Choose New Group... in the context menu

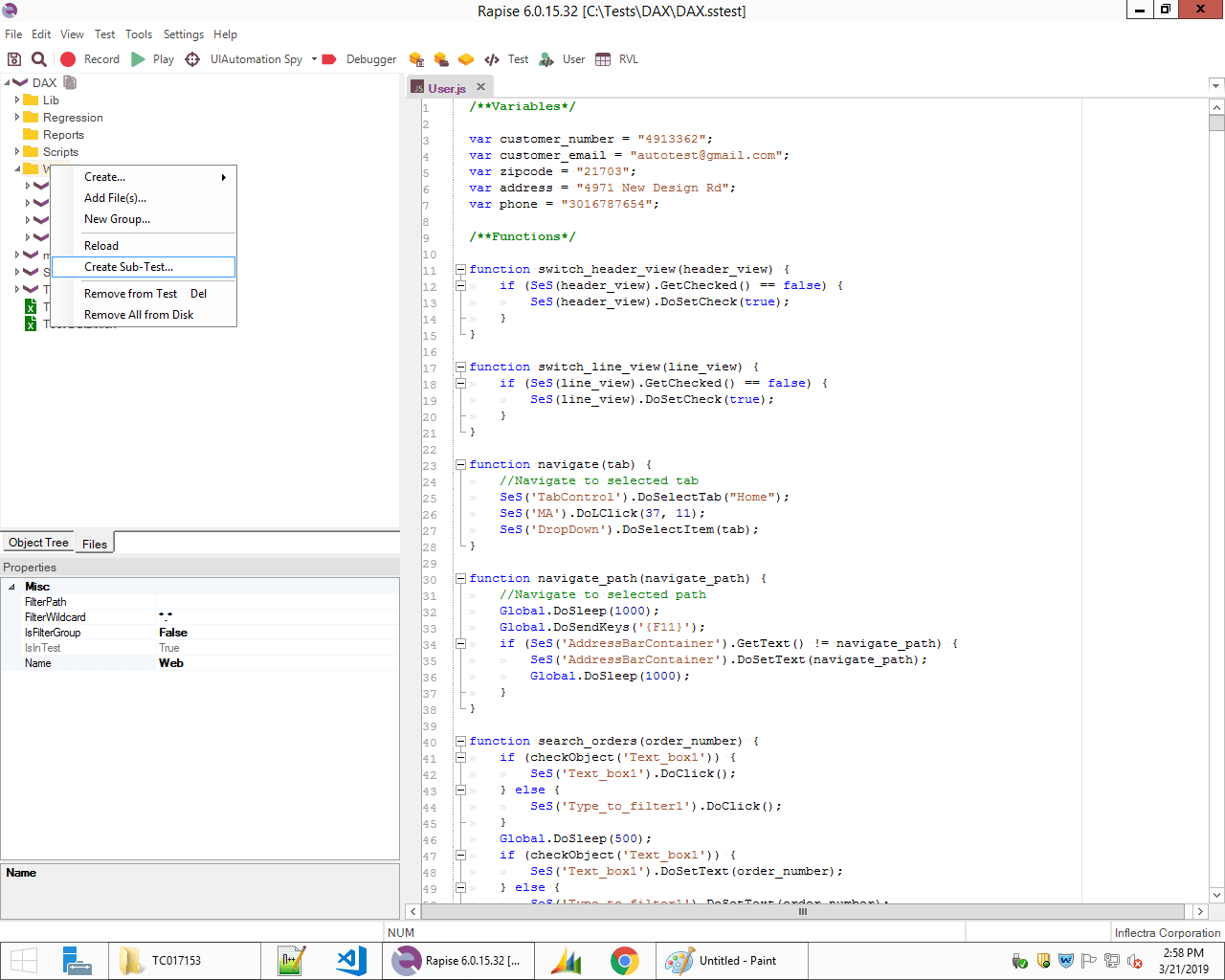point(144,219)
